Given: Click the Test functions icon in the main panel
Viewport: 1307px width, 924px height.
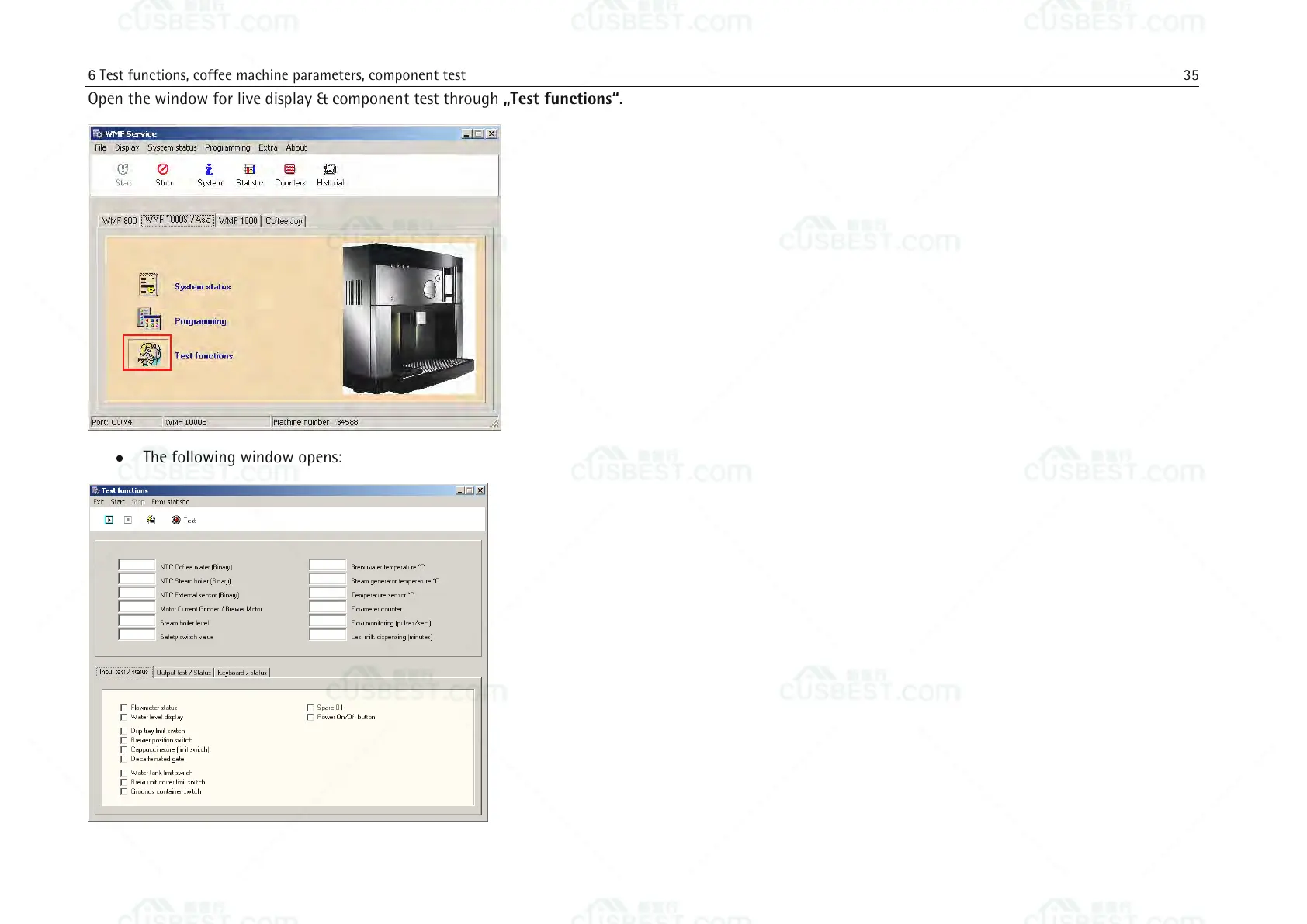Looking at the screenshot, I should (x=147, y=354).
